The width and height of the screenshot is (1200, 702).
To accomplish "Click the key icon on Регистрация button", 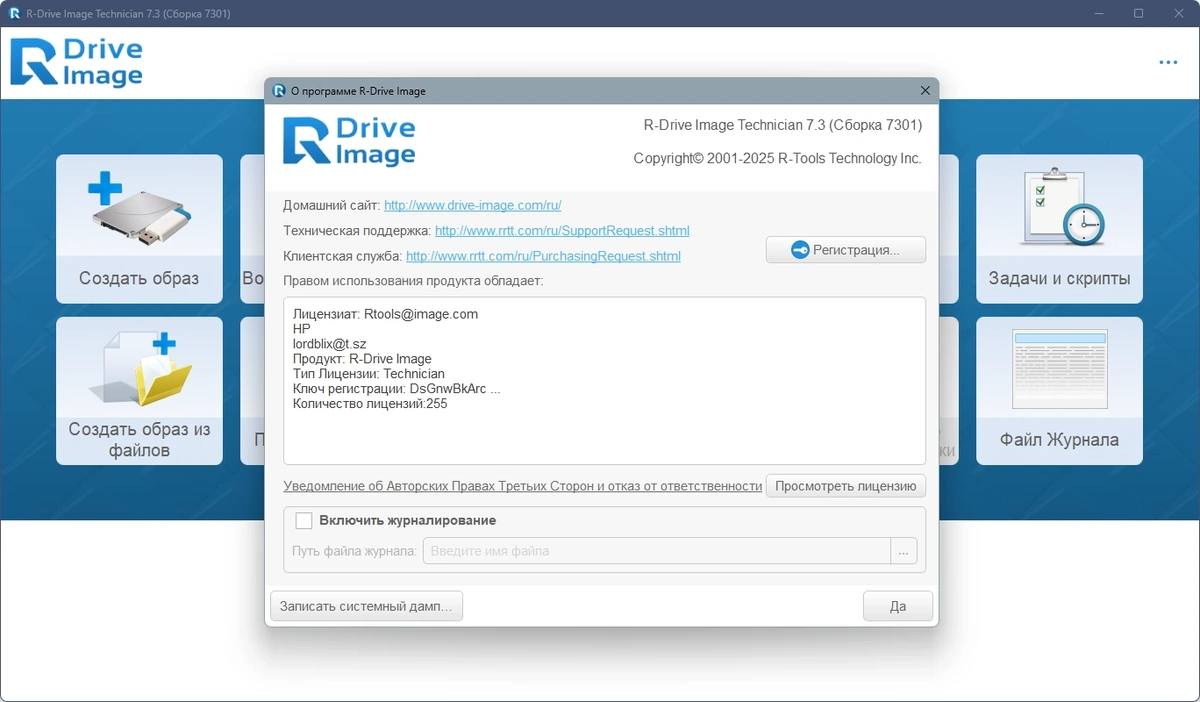I will pos(799,250).
